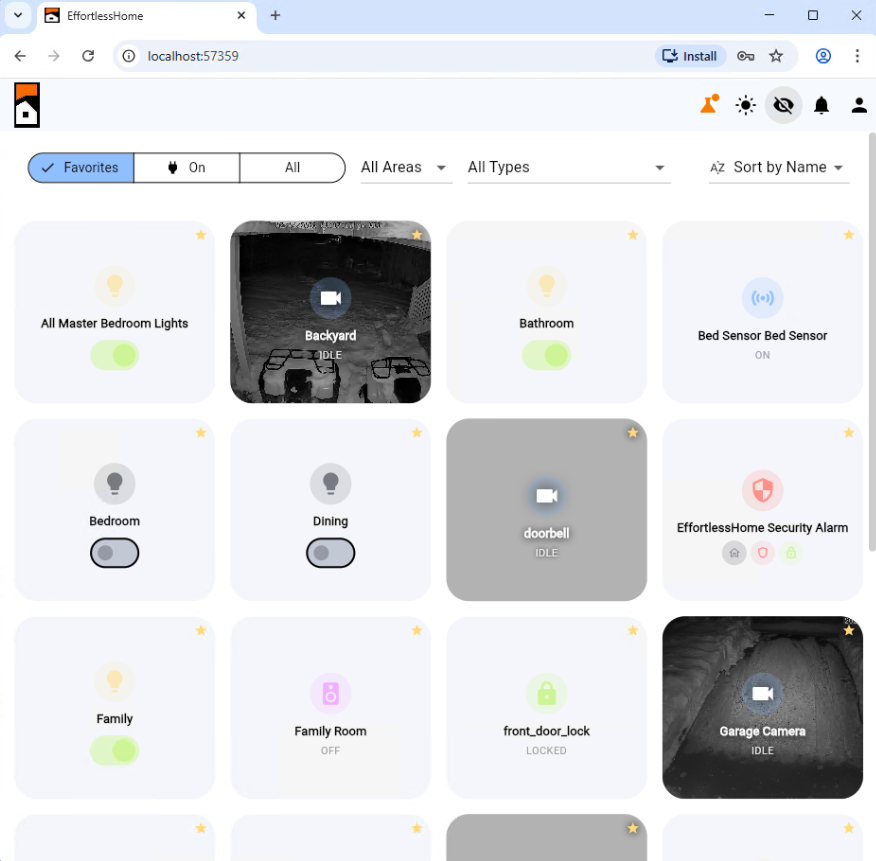The height and width of the screenshot is (861, 876).
Task: Open the All Areas dropdown
Action: [x=405, y=167]
